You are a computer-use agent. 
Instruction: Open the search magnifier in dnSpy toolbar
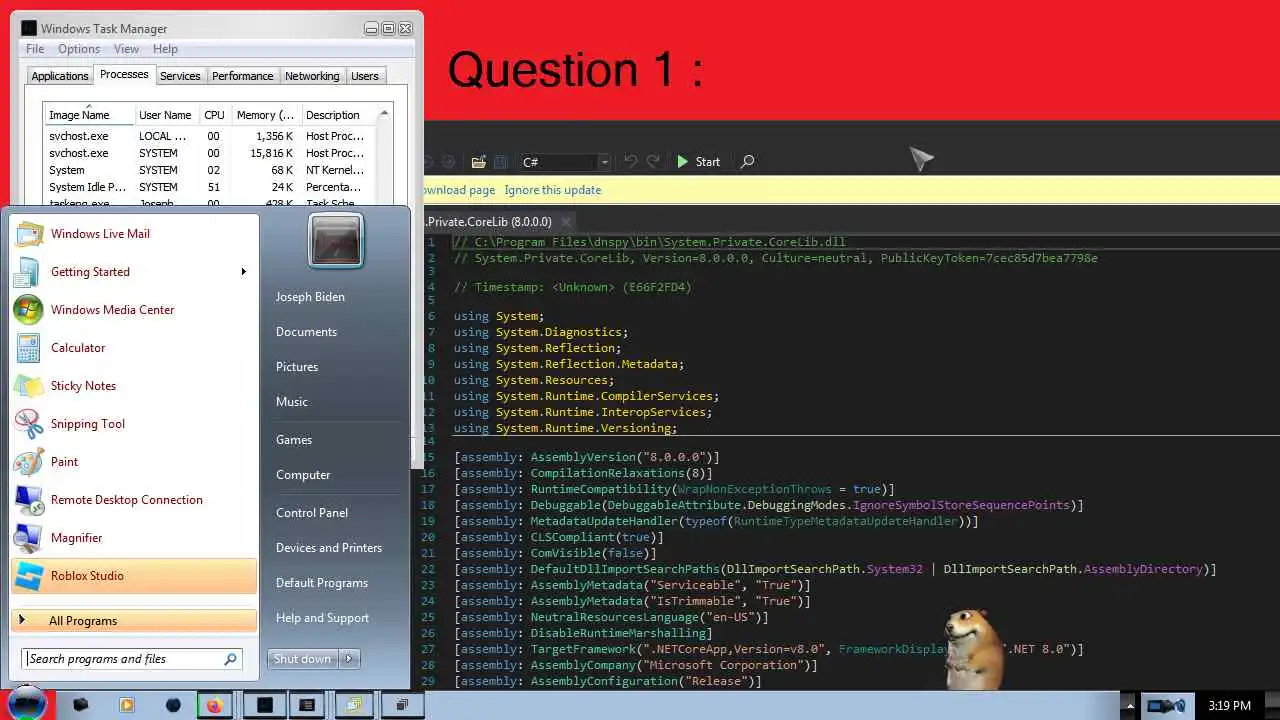[747, 161]
